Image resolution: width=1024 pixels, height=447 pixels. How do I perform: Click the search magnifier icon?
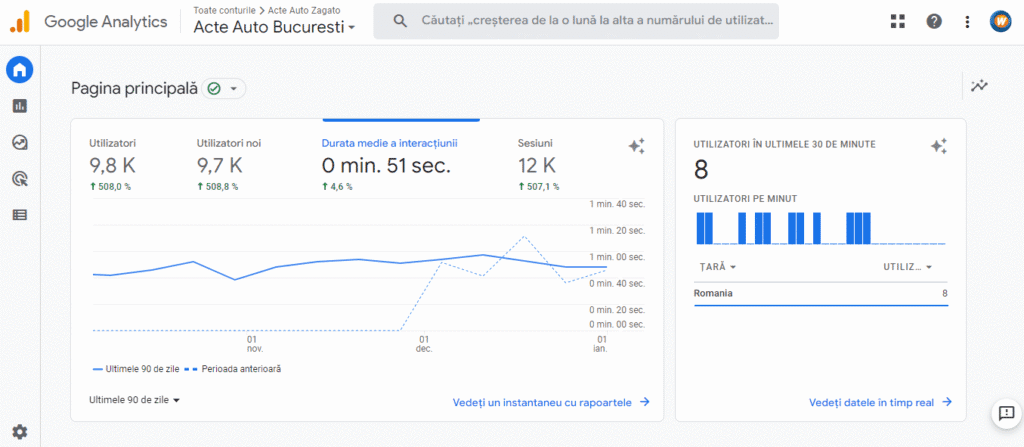[x=400, y=21]
